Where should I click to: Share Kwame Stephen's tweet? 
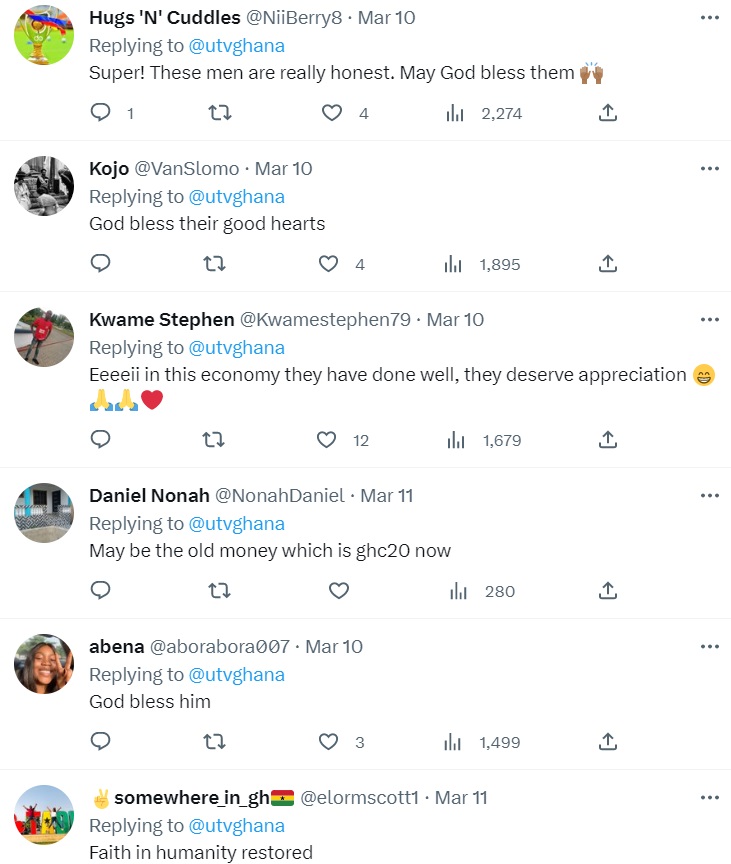(607, 440)
